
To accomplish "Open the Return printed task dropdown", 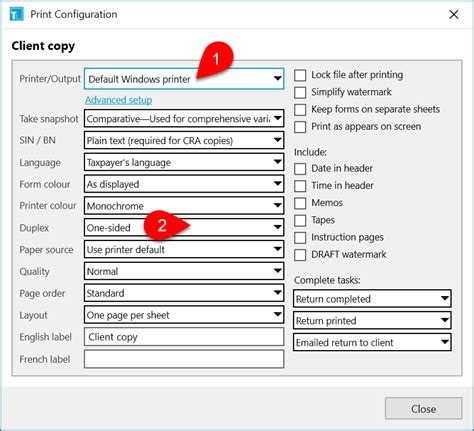I will tap(372, 320).
